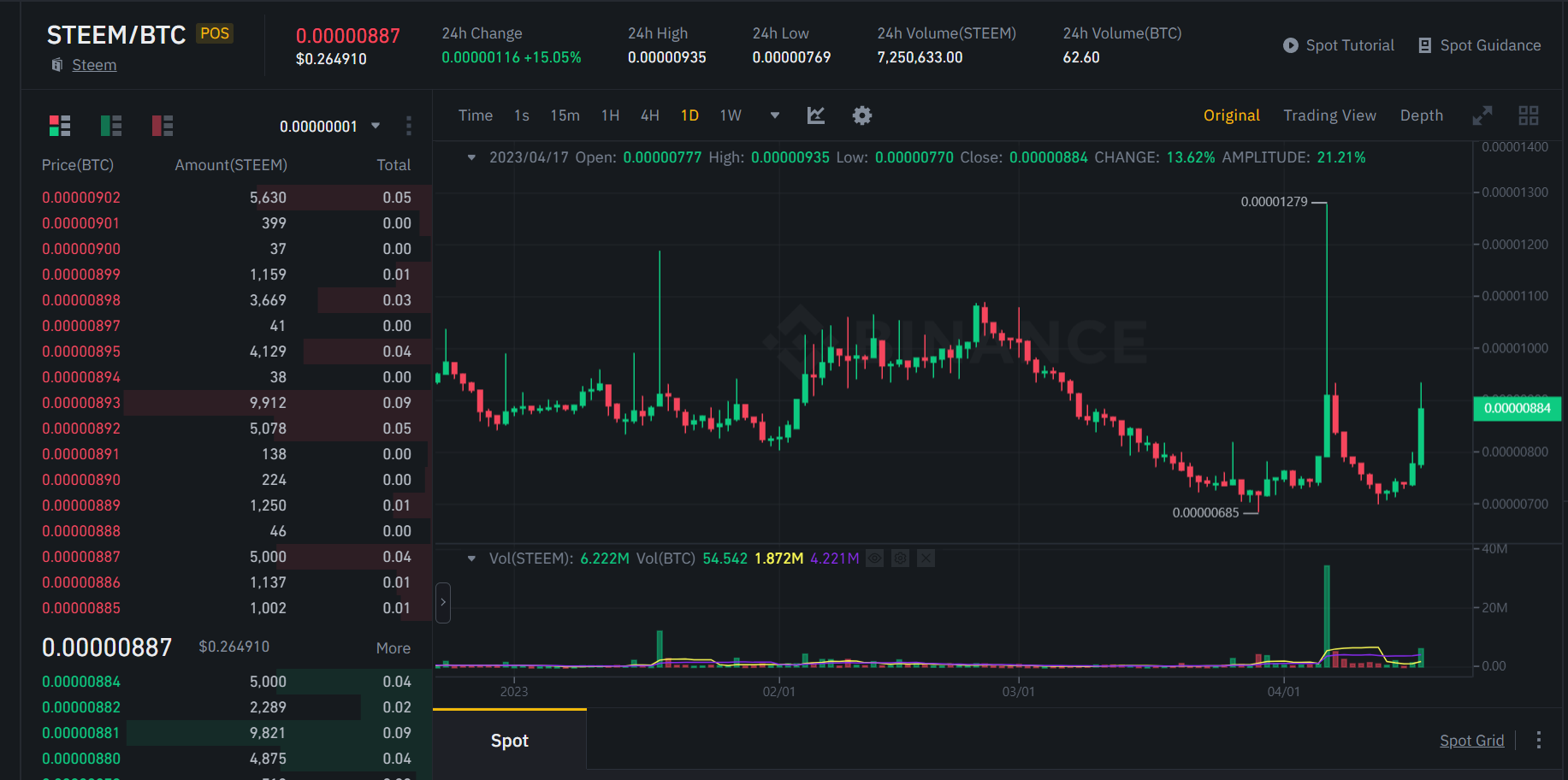Select sell order at 0.00000890
The width and height of the screenshot is (1568, 780).
pyautogui.click(x=227, y=480)
